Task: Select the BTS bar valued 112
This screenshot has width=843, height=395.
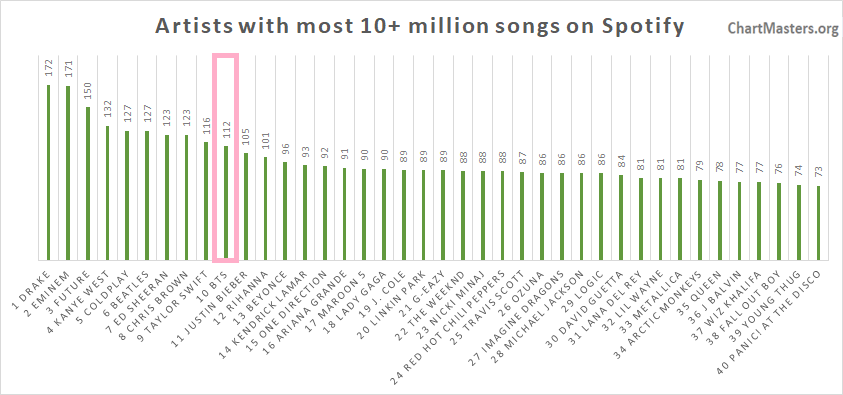Action: click(x=226, y=203)
